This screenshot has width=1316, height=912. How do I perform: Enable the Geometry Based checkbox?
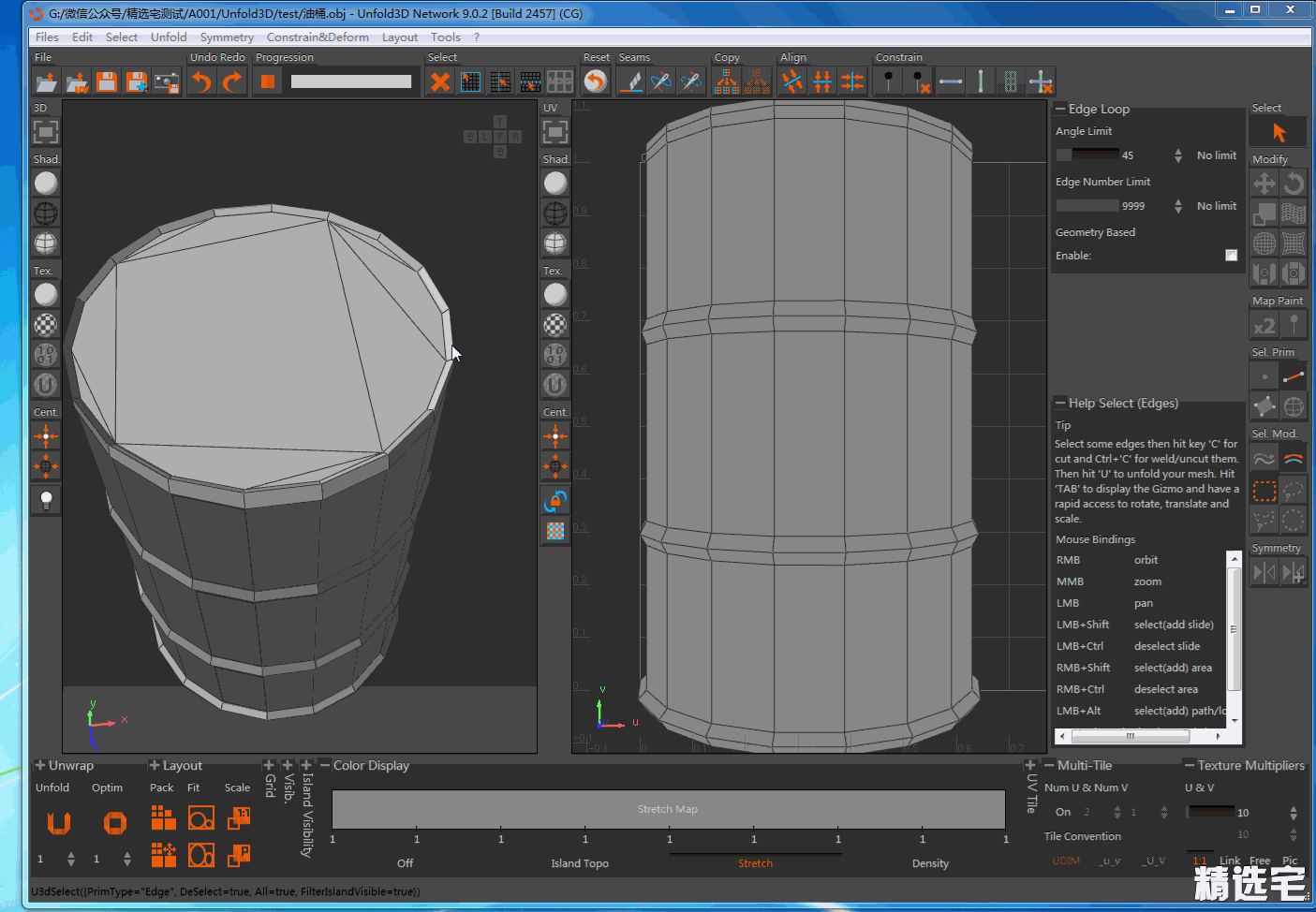(x=1232, y=256)
